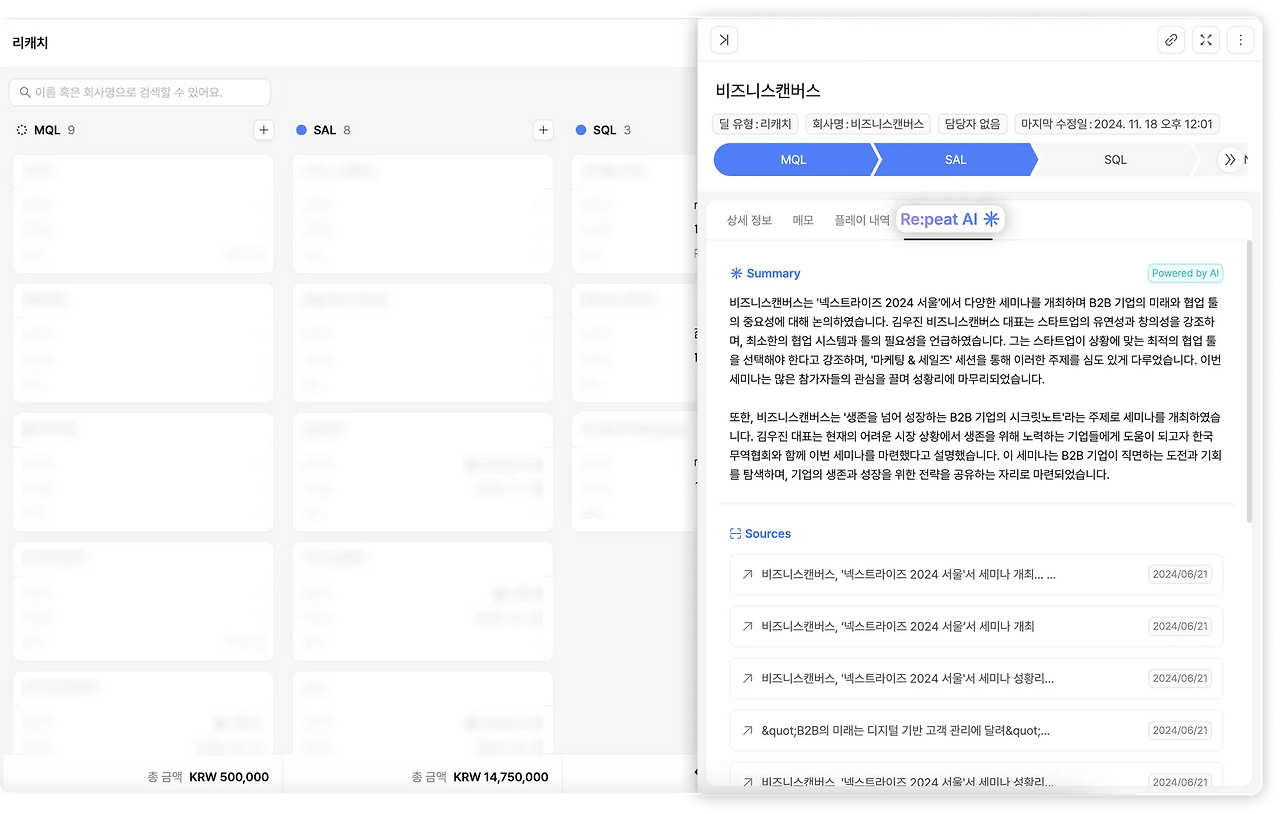Click the search magnifier icon
Viewport: 1280px width, 814px height.
point(23,92)
